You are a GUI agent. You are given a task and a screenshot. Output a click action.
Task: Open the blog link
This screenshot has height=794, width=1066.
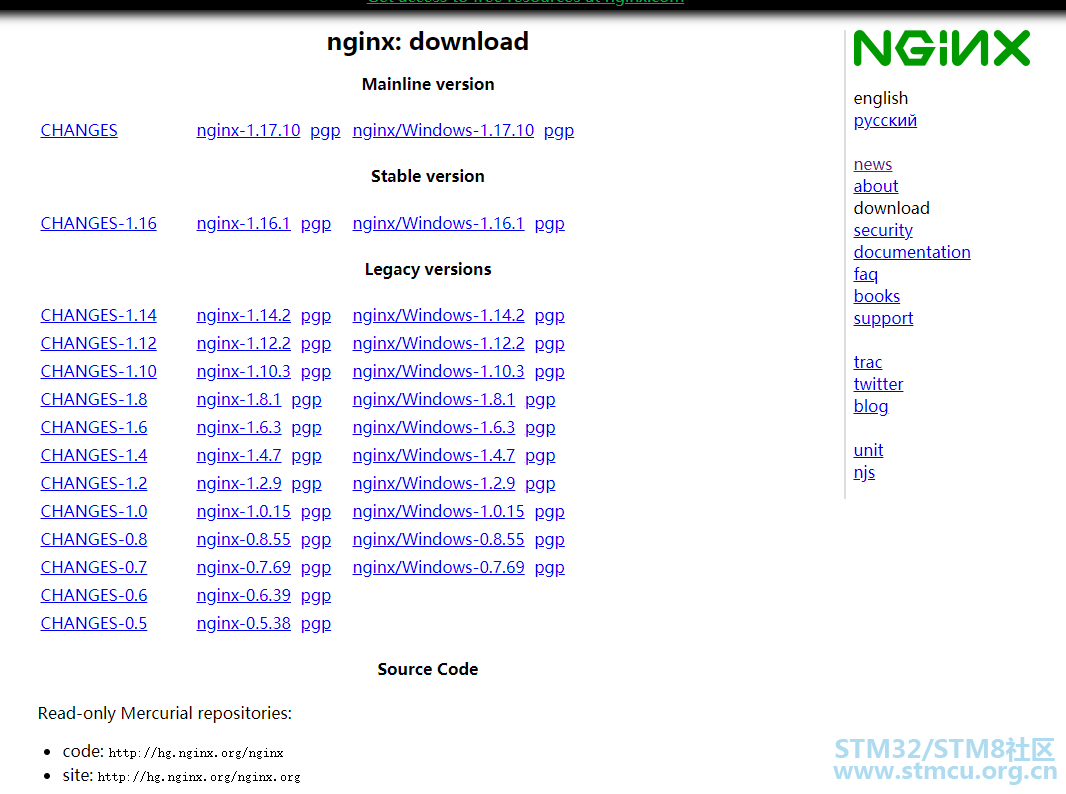(871, 407)
